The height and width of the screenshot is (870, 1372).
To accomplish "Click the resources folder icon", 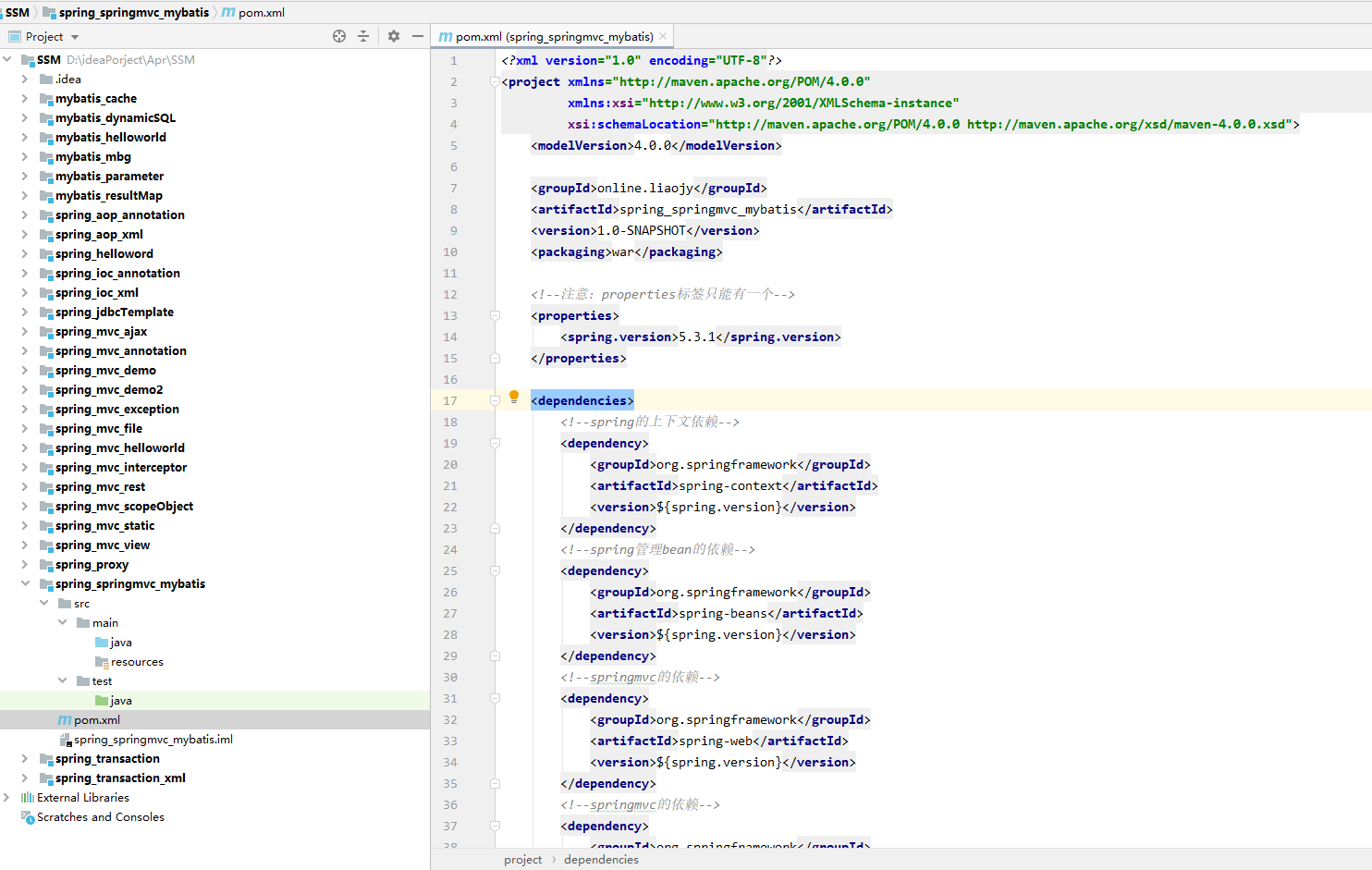I will pos(102,661).
